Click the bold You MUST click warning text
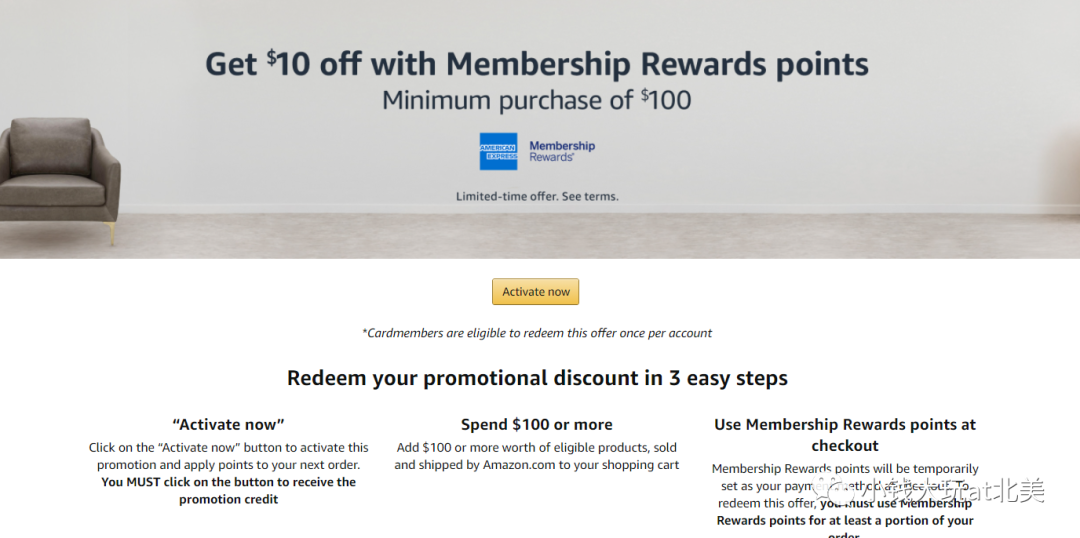1080x538 pixels. point(229,490)
